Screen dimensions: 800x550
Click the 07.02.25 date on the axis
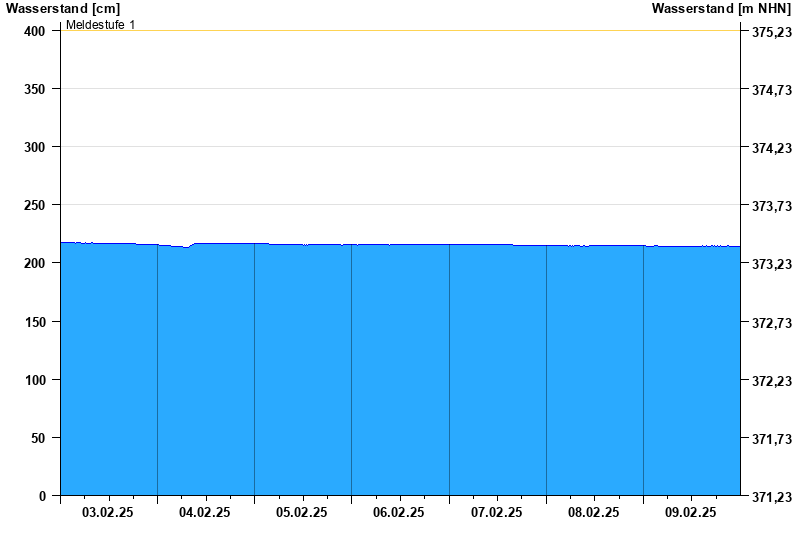497,512
